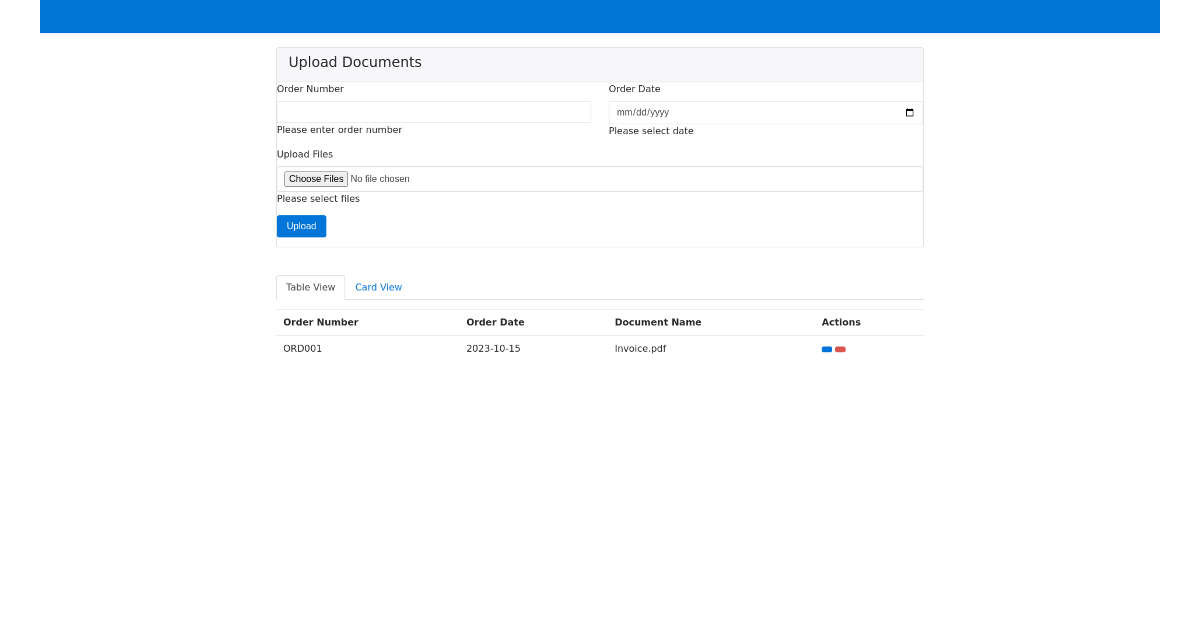Click the Order Date input showing mm/dd/yyyy
The image size is (1200, 630).
[x=750, y=112]
